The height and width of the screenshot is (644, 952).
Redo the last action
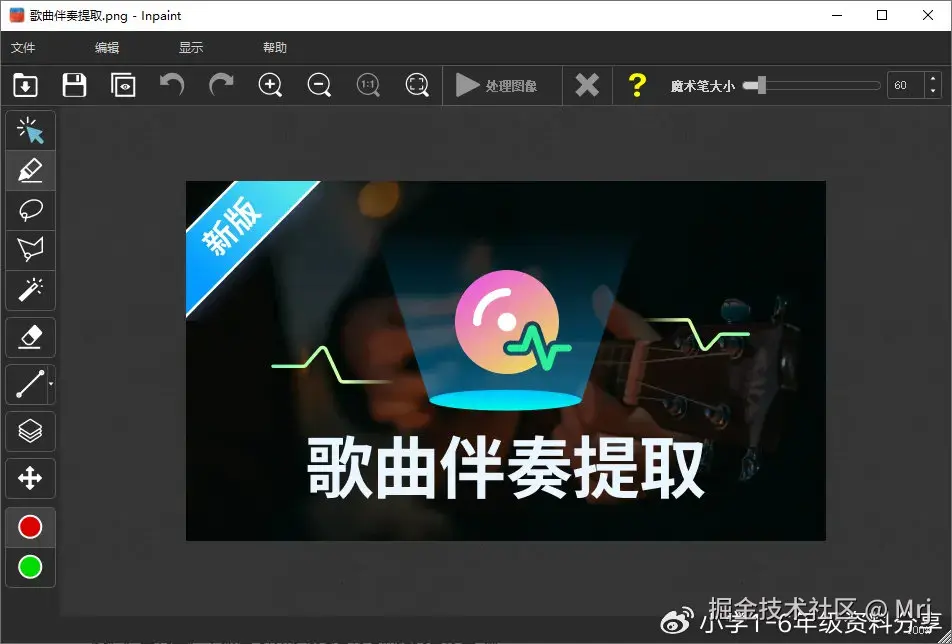(220, 85)
